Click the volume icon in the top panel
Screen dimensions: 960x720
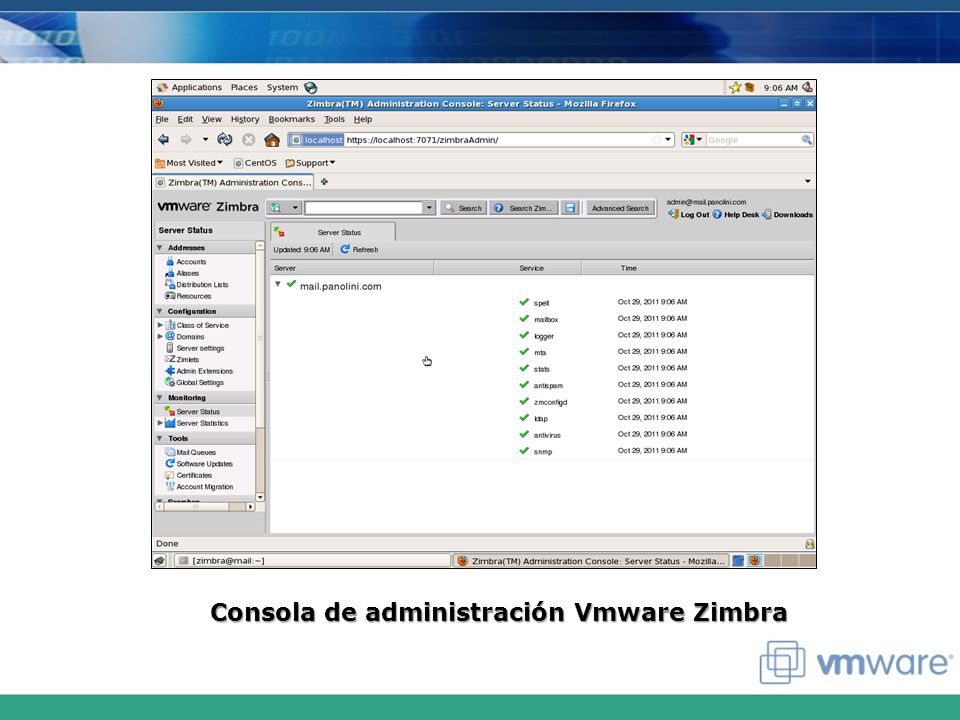[808, 88]
